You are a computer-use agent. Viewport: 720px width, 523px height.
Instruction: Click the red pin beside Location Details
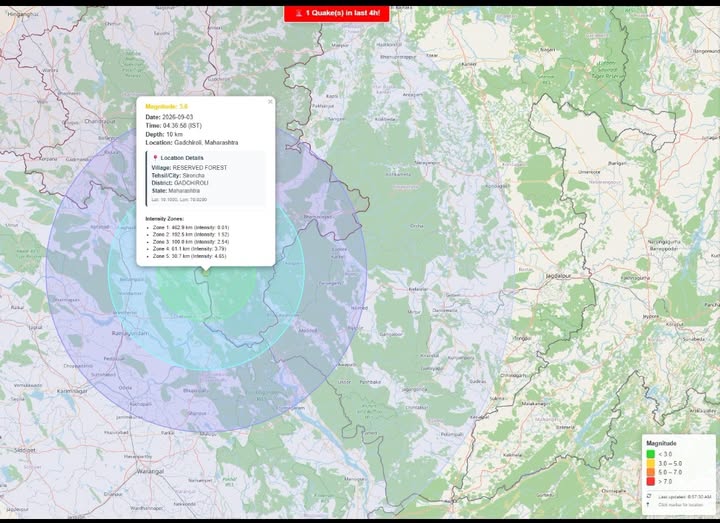pyautogui.click(x=155, y=158)
